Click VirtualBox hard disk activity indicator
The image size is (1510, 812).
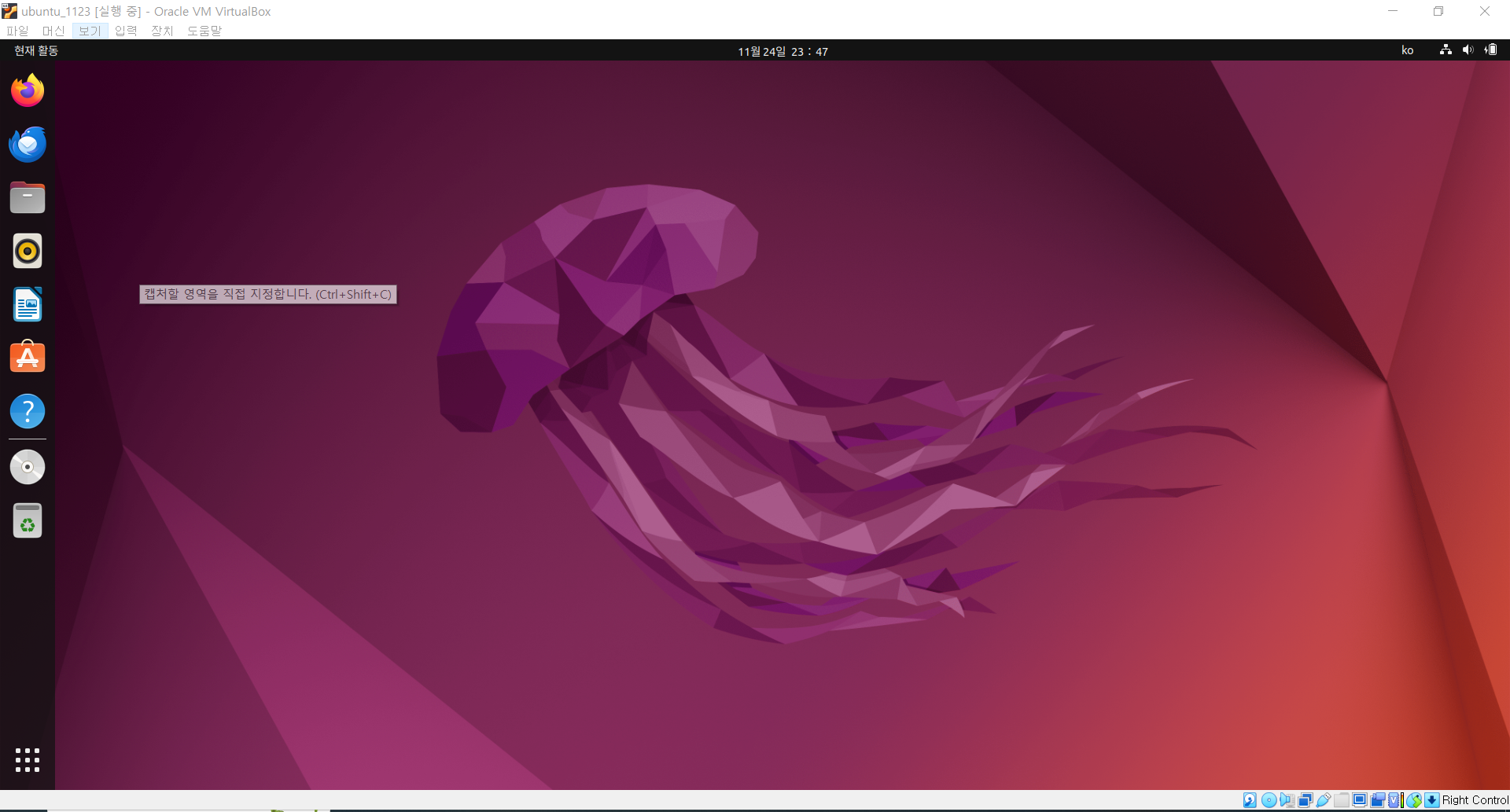click(x=1250, y=800)
